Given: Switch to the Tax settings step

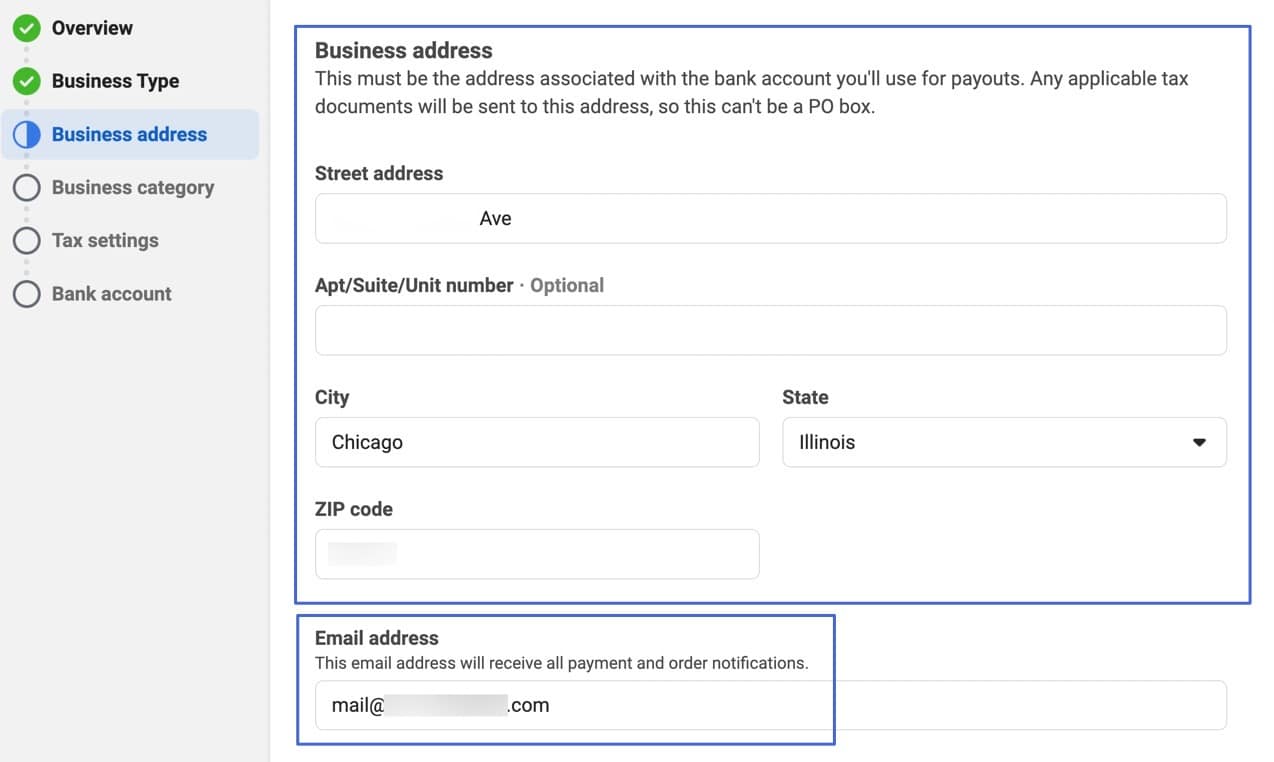Looking at the screenshot, I should coord(104,240).
